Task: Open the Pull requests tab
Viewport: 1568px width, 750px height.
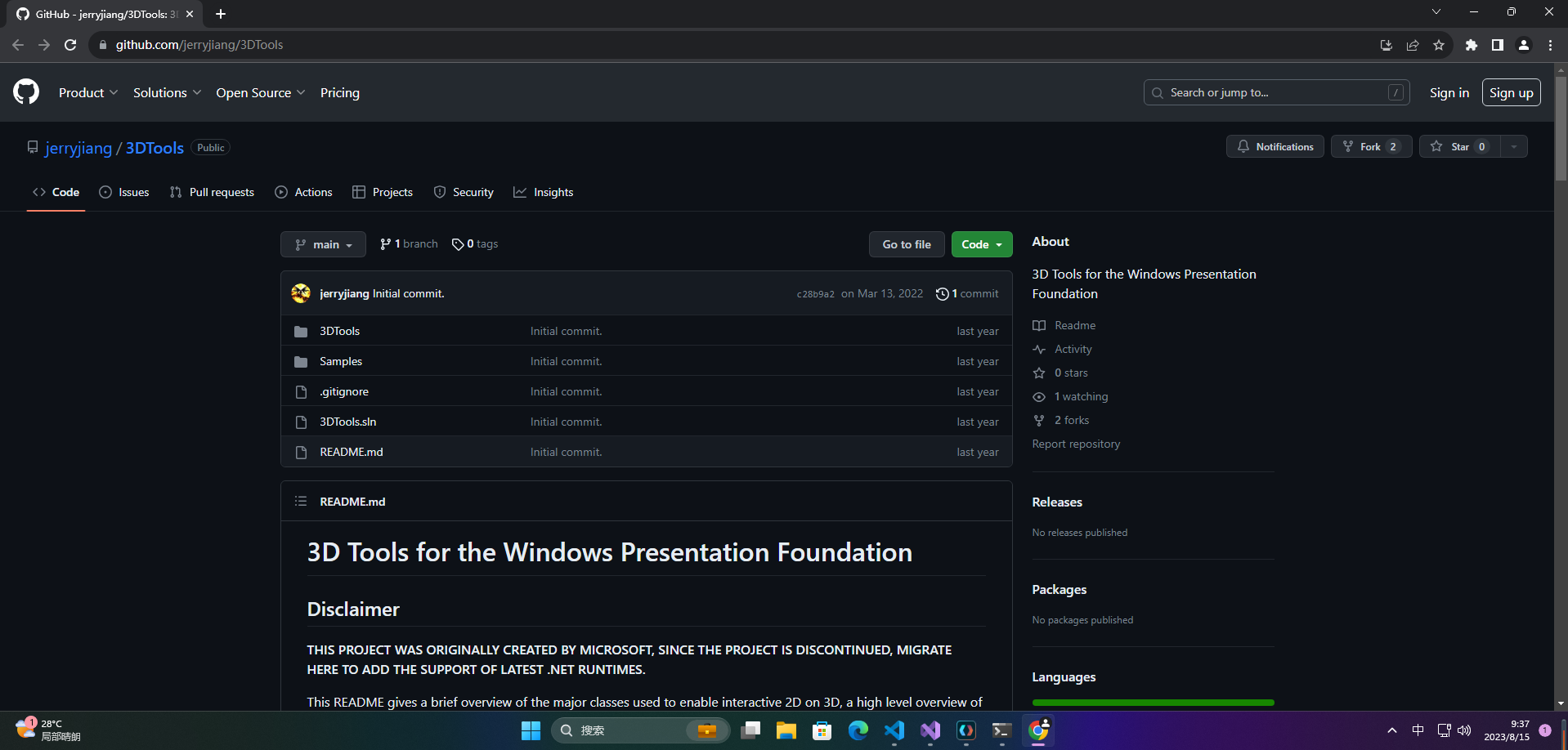Action: 212,192
